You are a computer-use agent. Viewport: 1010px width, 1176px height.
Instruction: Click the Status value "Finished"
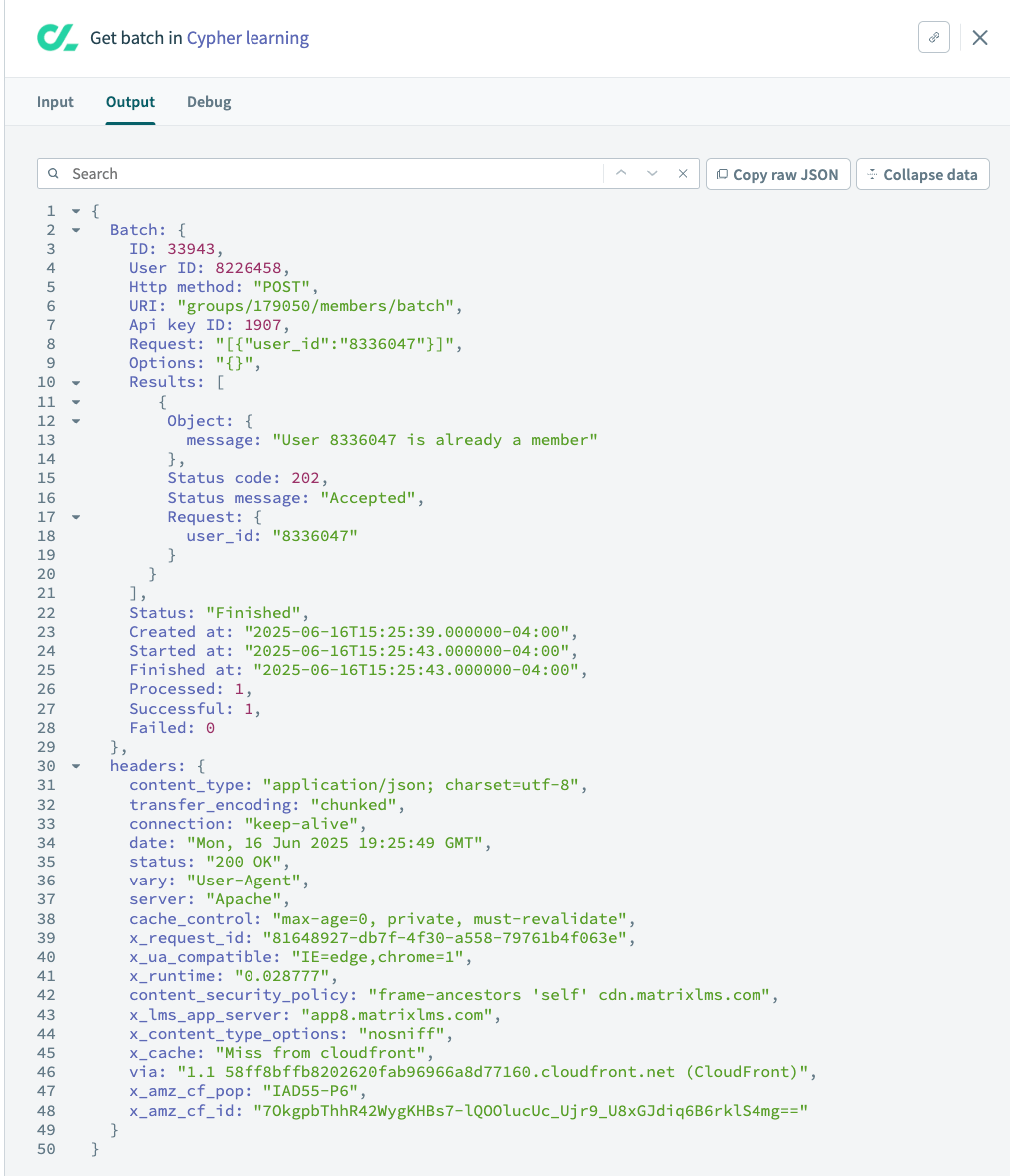pyautogui.click(x=253, y=613)
